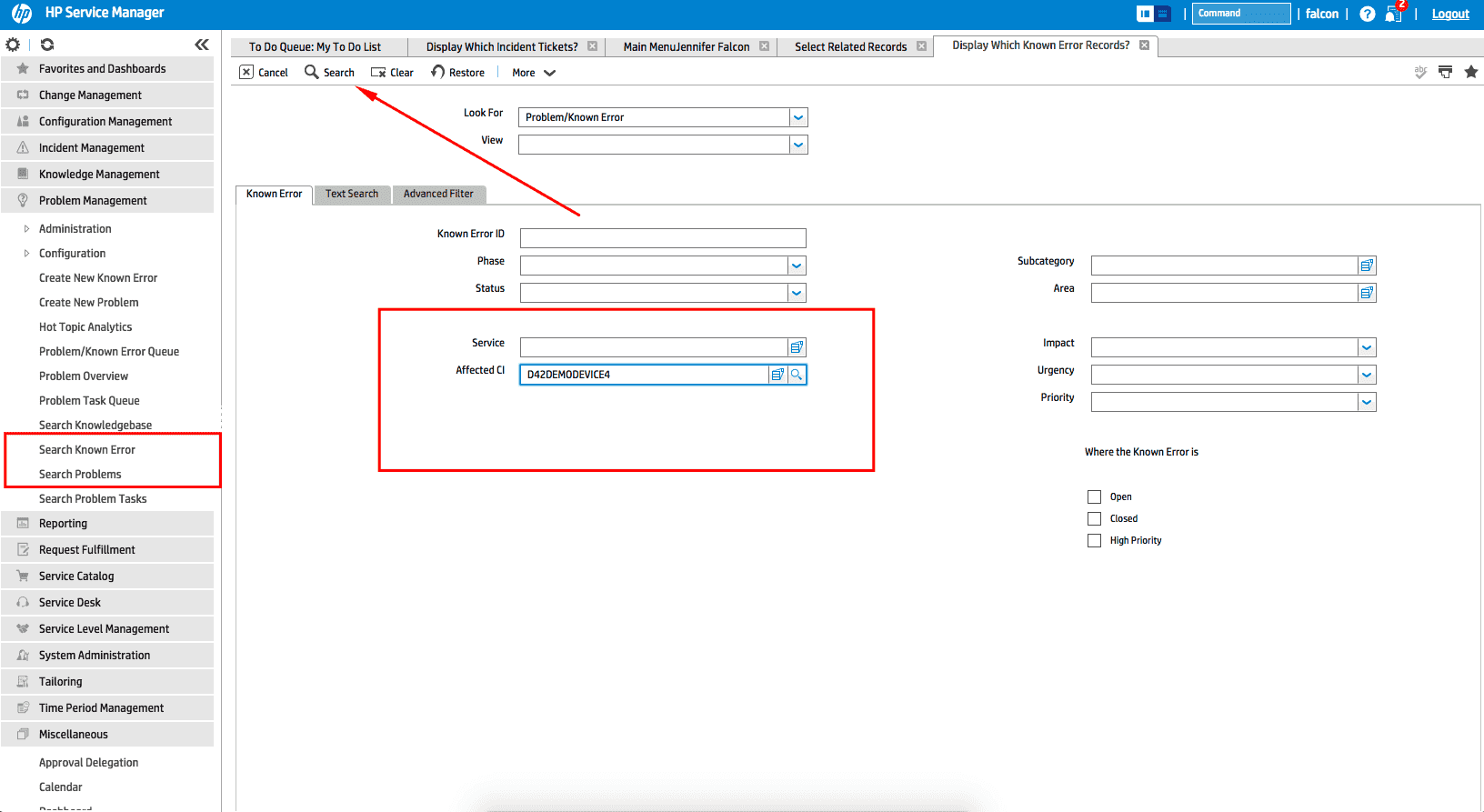The width and height of the screenshot is (1484, 812).
Task: Click the Cancel toolbar button
Action: 264,72
